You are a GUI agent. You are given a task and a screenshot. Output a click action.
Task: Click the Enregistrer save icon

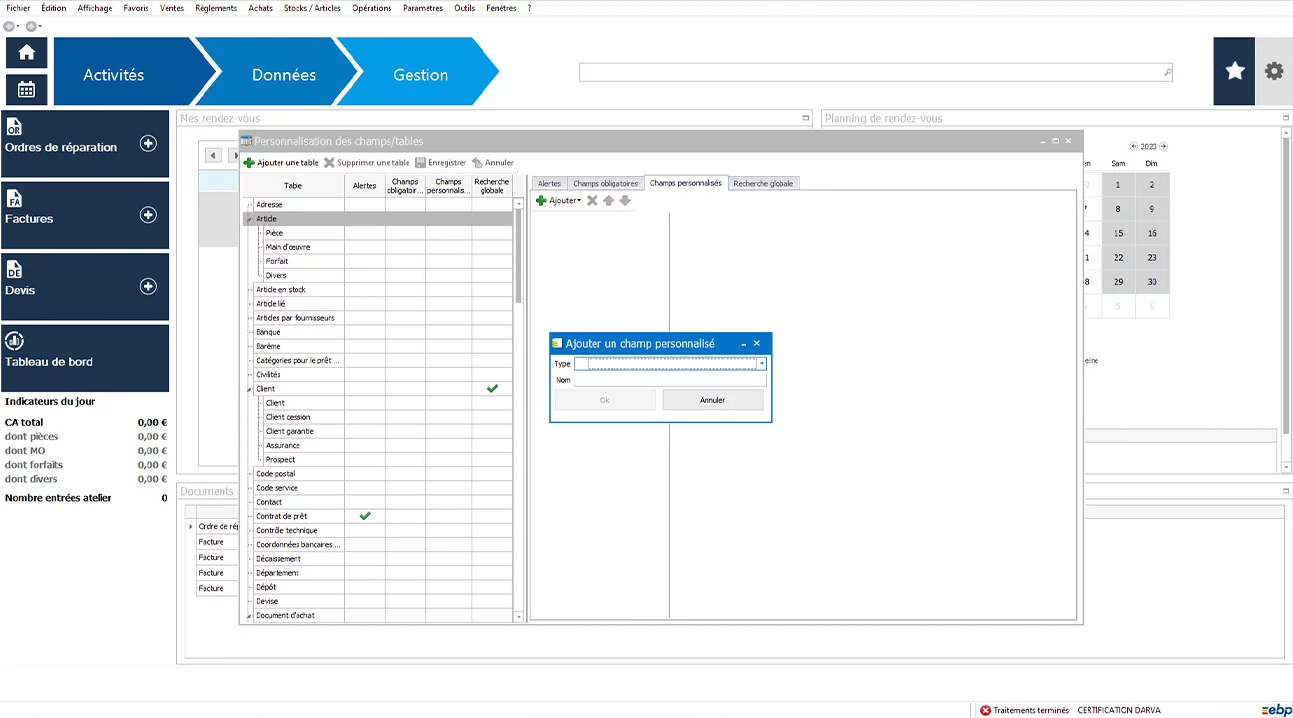[x=421, y=163]
